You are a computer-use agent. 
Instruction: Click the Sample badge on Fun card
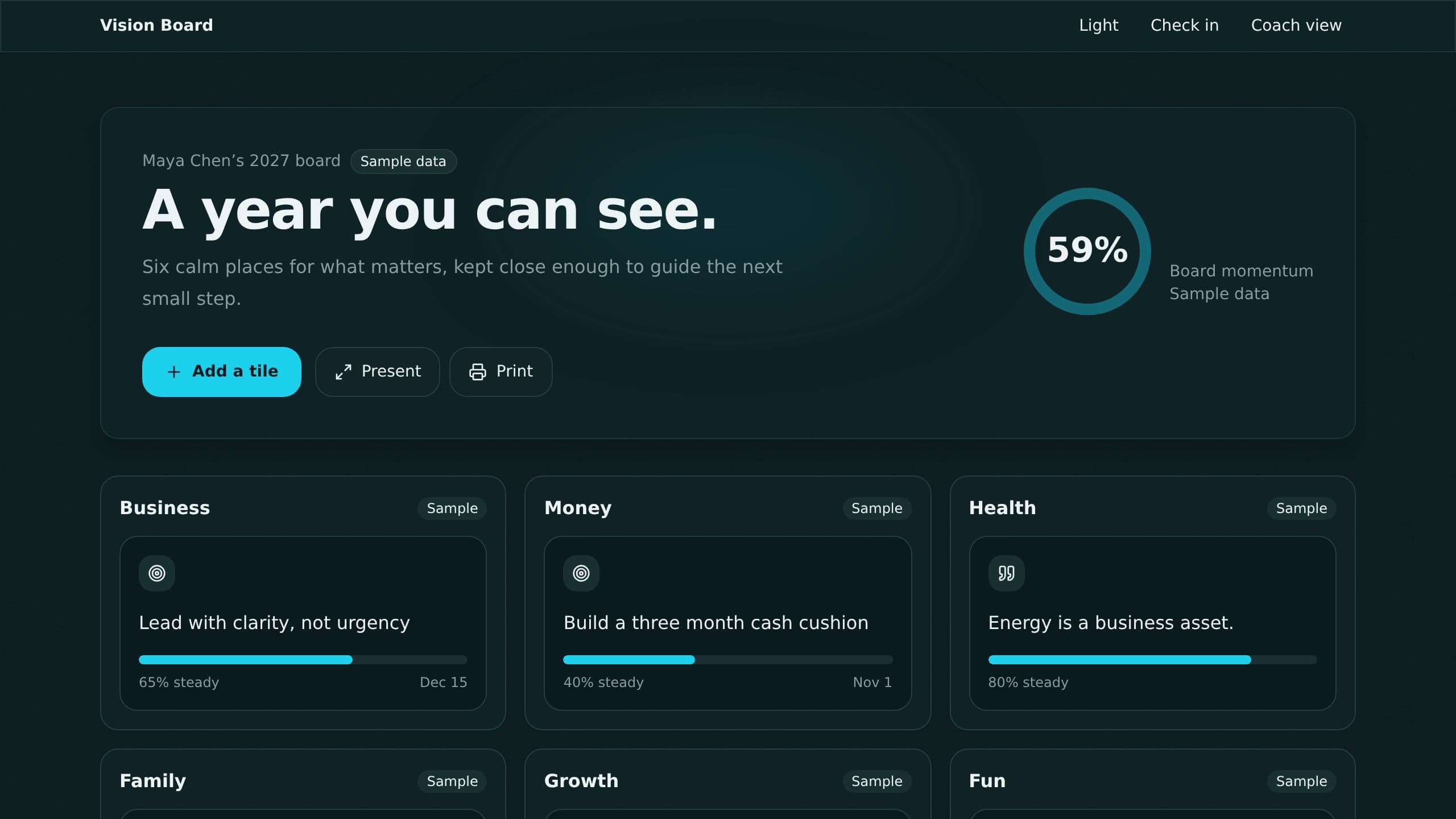point(1301,781)
